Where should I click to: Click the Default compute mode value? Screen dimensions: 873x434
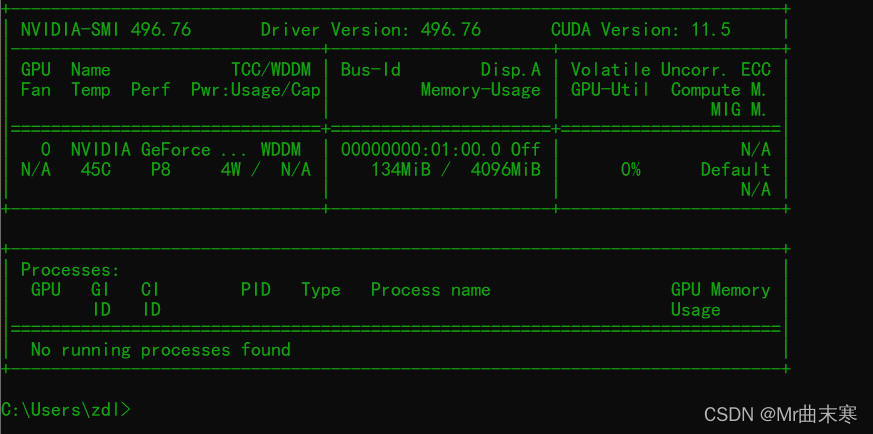(x=735, y=170)
